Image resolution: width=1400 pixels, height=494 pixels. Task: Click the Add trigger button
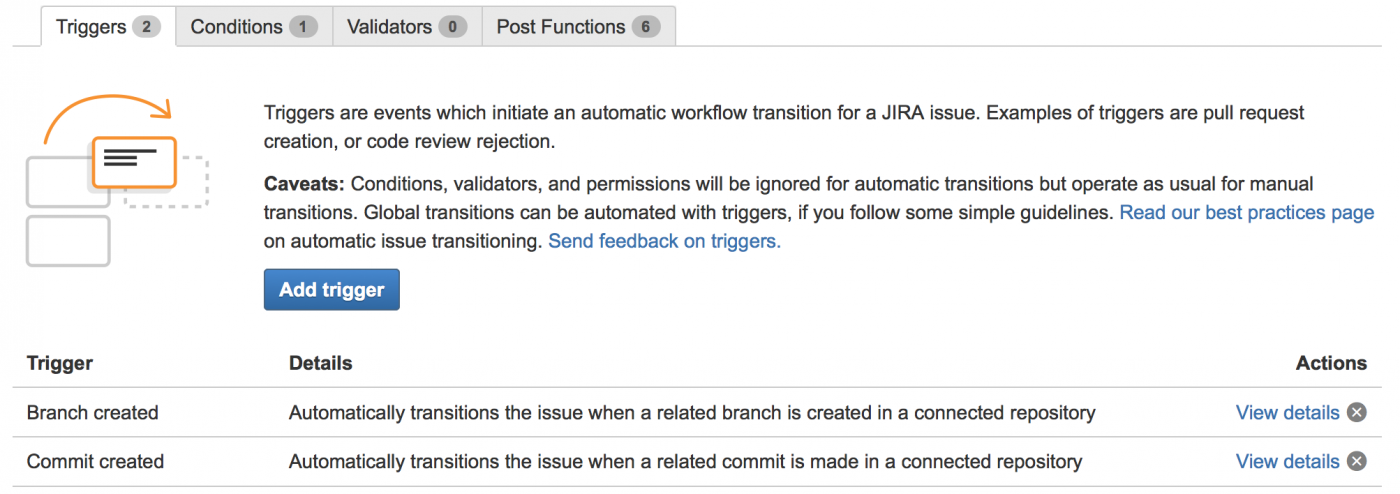point(331,290)
